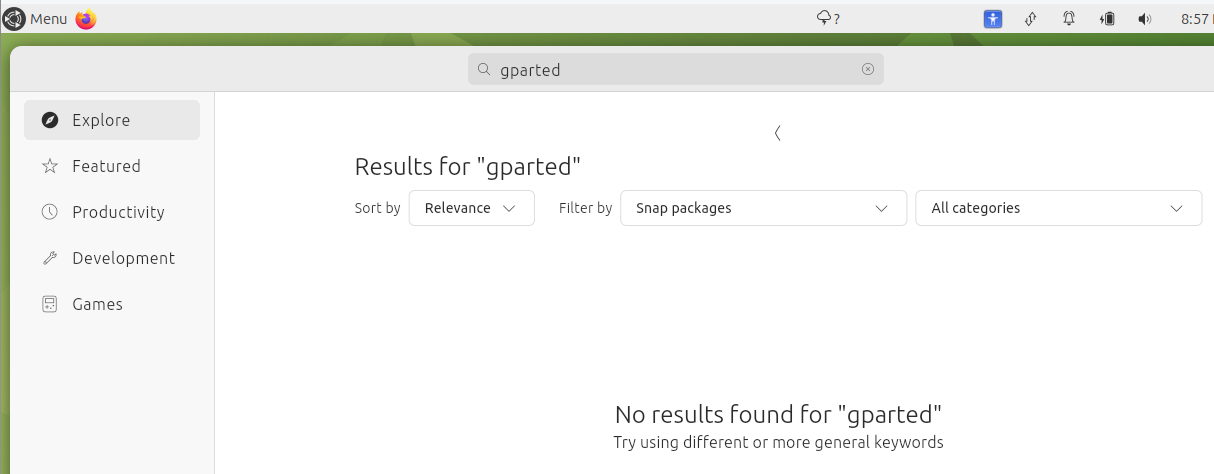Select Explore in the sidebar
Screen dimensions: 1214x474
point(112,120)
